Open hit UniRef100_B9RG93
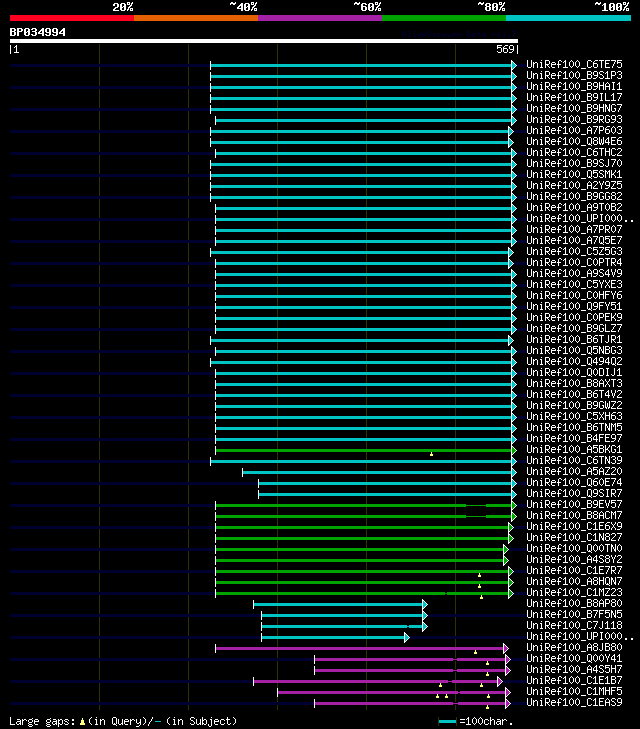This screenshot has width=640, height=729. coord(574,119)
